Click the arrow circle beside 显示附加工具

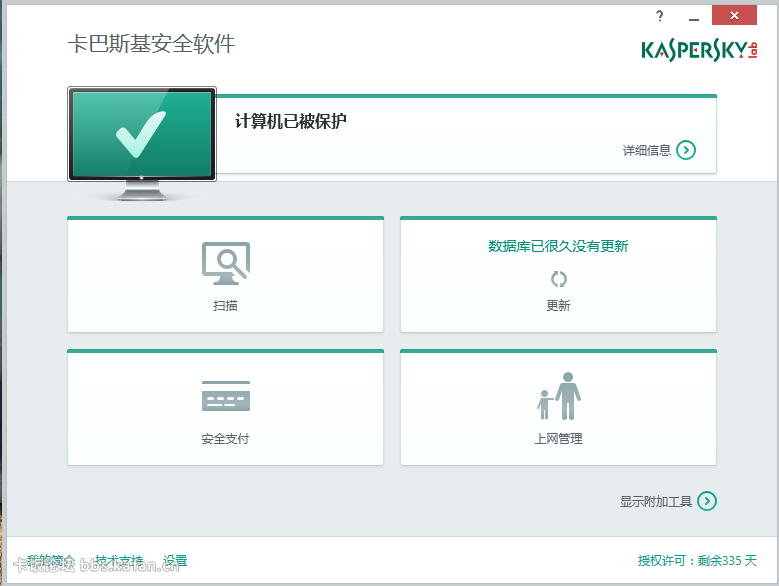coord(706,501)
